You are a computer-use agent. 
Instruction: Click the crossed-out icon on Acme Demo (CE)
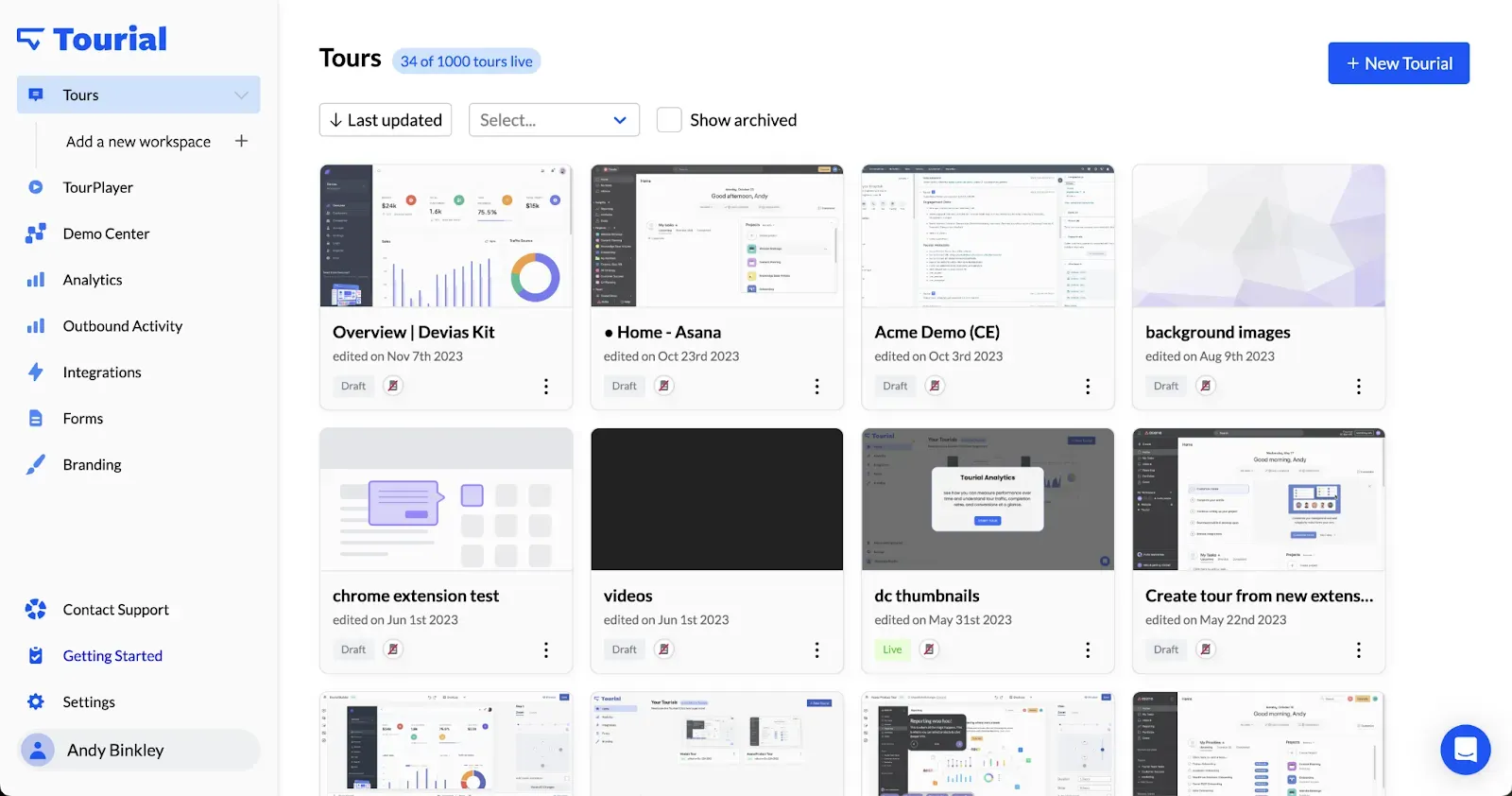[935, 386]
